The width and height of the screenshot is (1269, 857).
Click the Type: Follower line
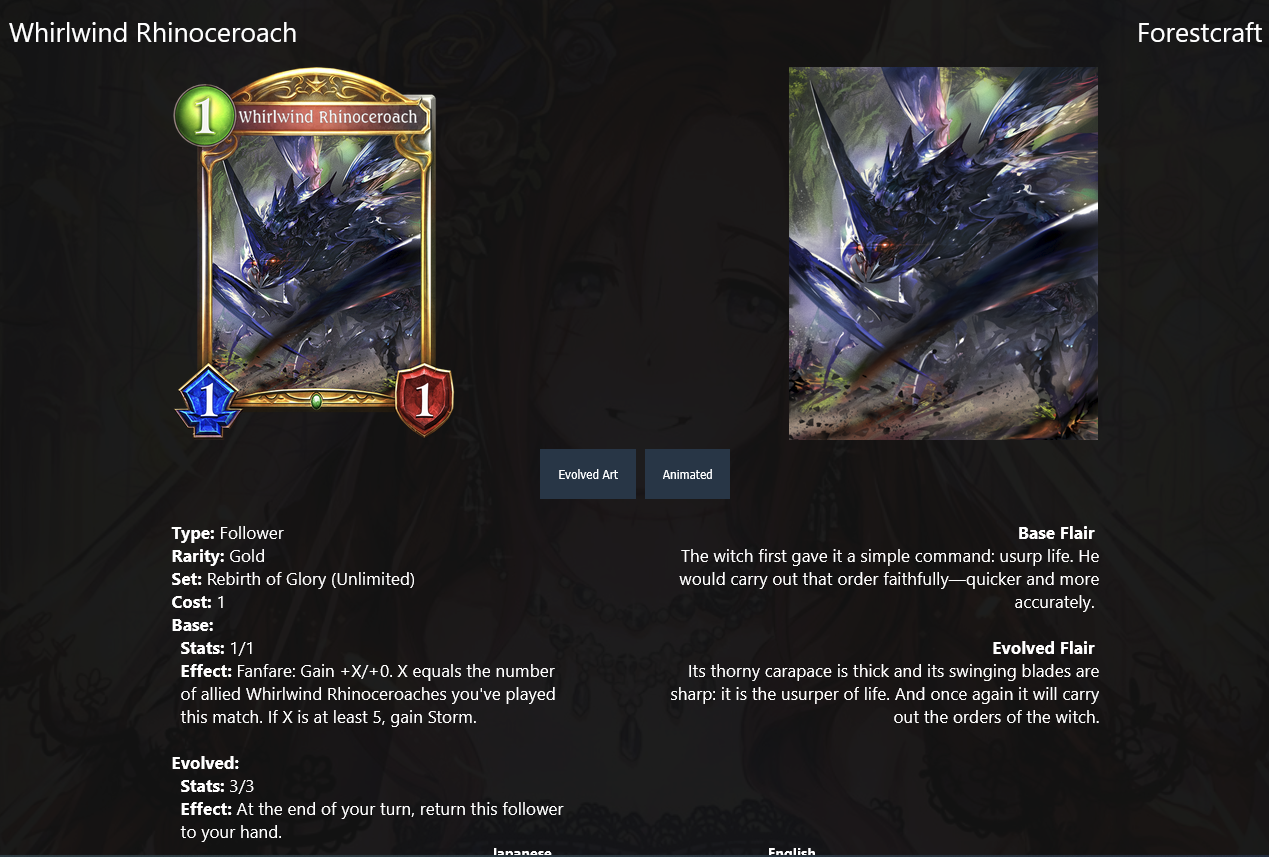tap(227, 533)
